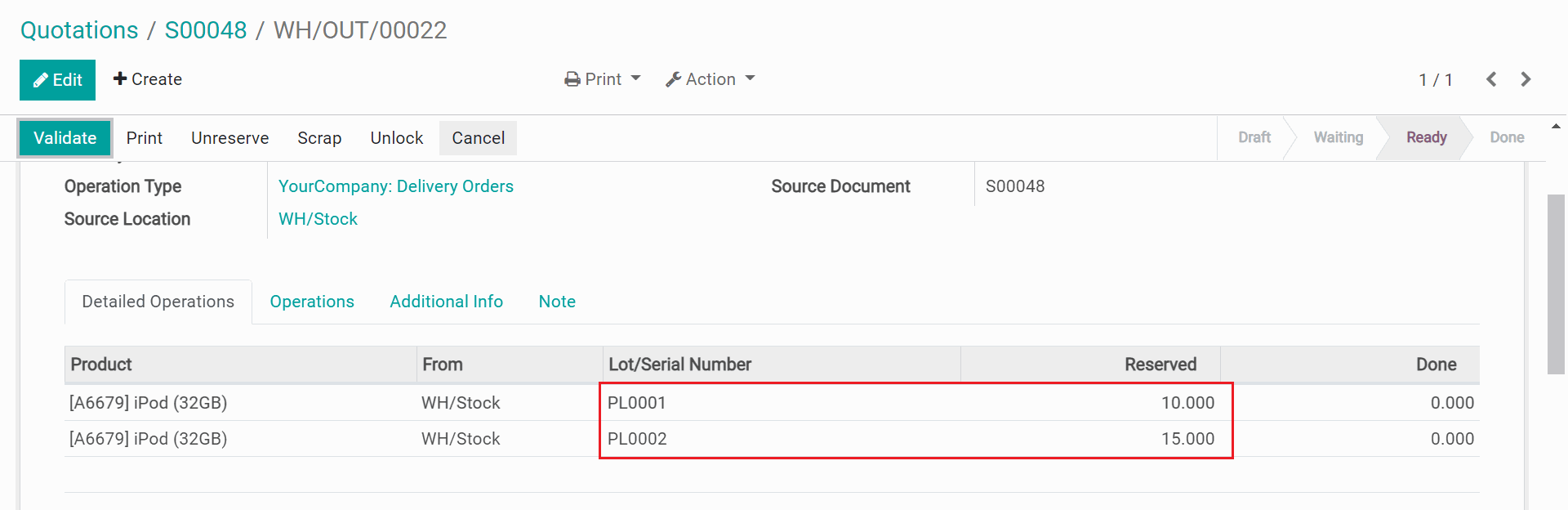Select the Note tab
The width and height of the screenshot is (1568, 510).
click(x=557, y=302)
